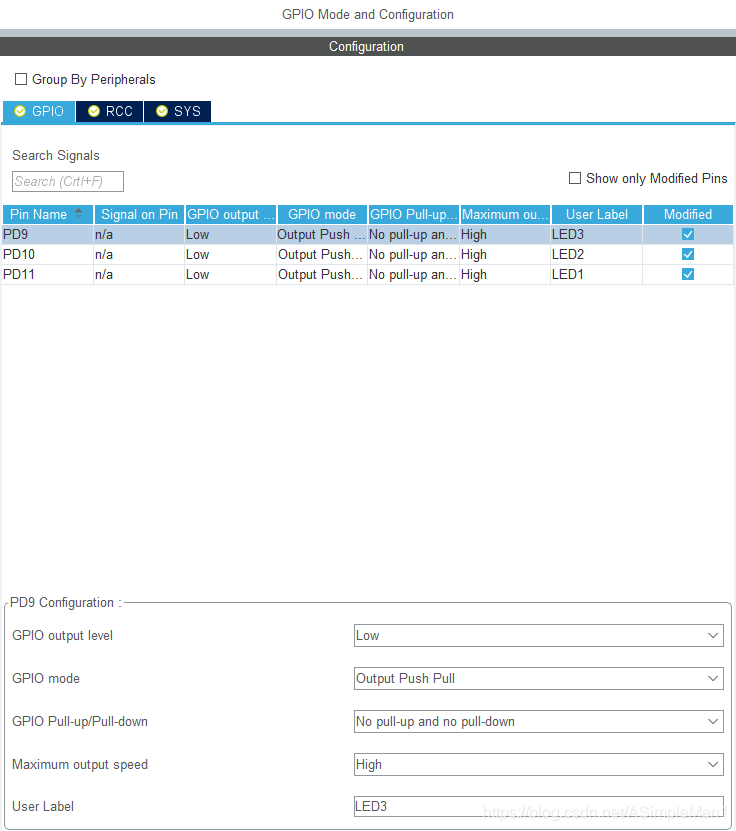Click PD11 row High speed cell
The width and height of the screenshot is (736, 831).
(x=505, y=275)
